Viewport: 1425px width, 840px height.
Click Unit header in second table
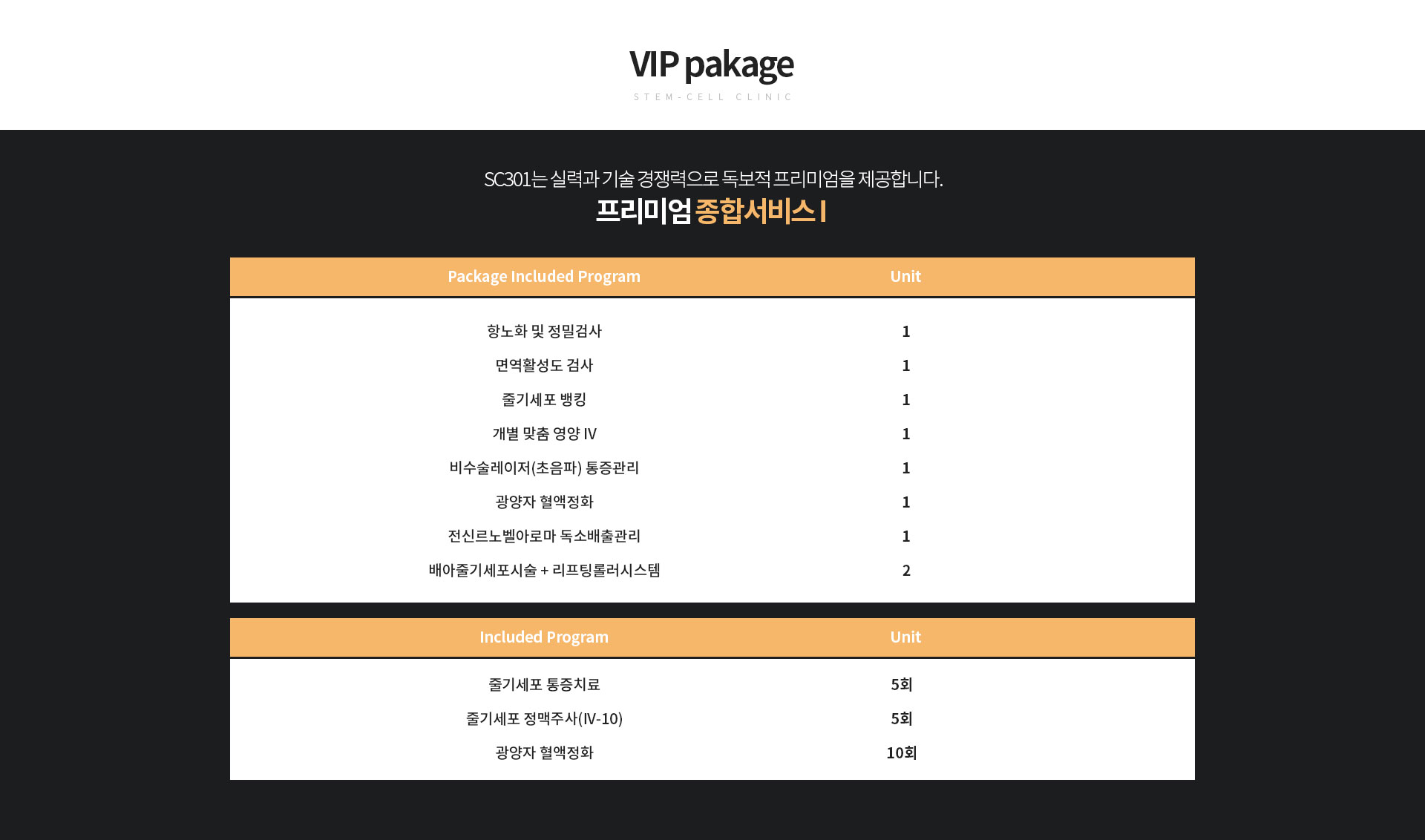tap(905, 637)
